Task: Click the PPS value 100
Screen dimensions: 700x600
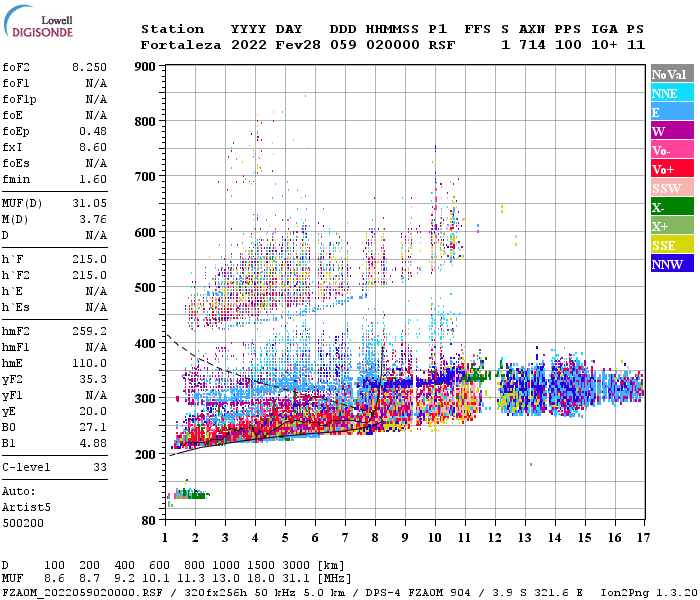Action: (568, 45)
